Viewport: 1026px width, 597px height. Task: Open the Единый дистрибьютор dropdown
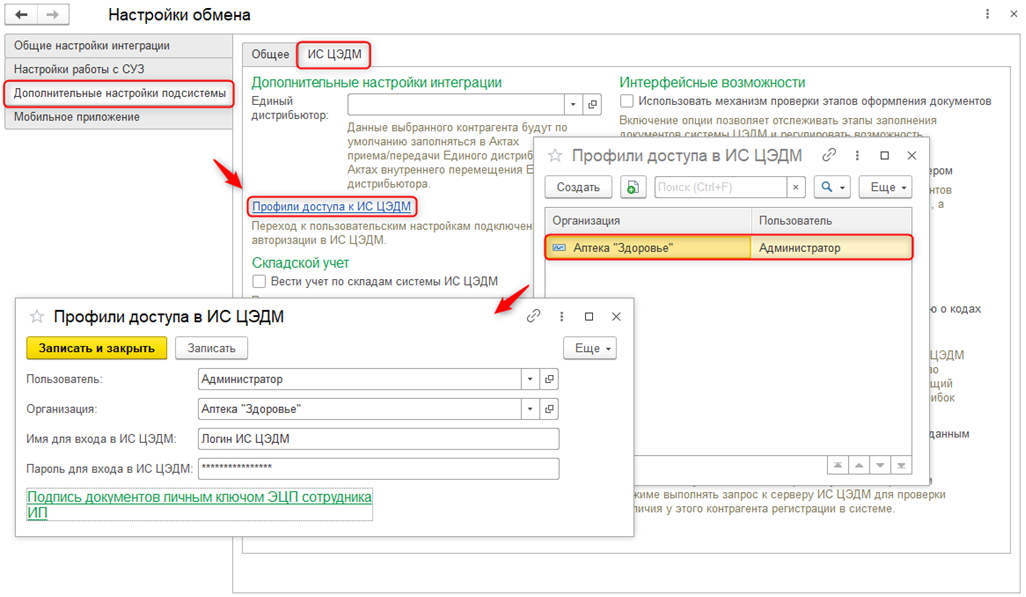[x=573, y=105]
